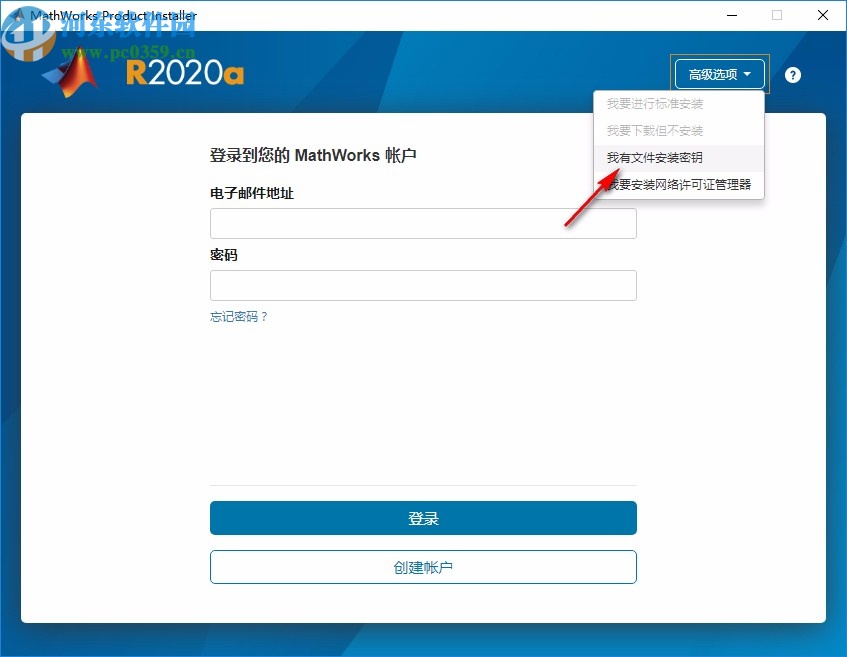
Task: Click the 电子邮件地址 input field
Action: 423,223
